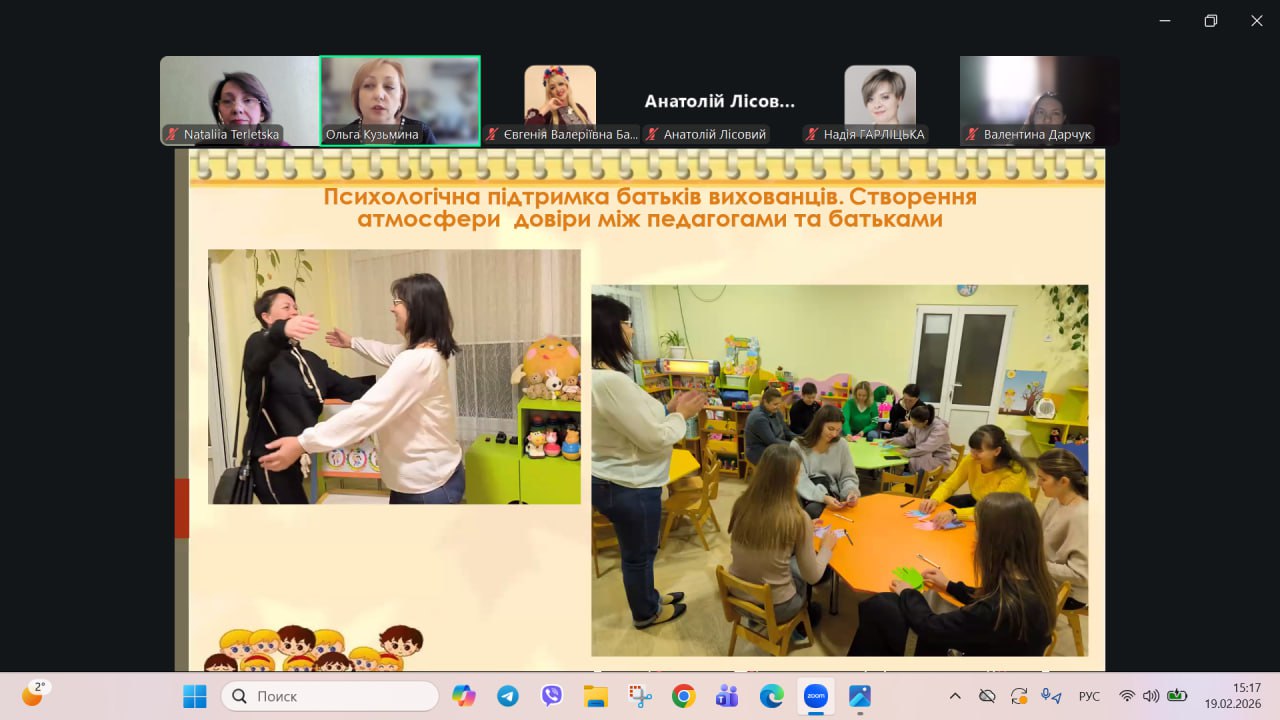Switch the РУС input language
This screenshot has width=1280, height=720.
point(1089,696)
